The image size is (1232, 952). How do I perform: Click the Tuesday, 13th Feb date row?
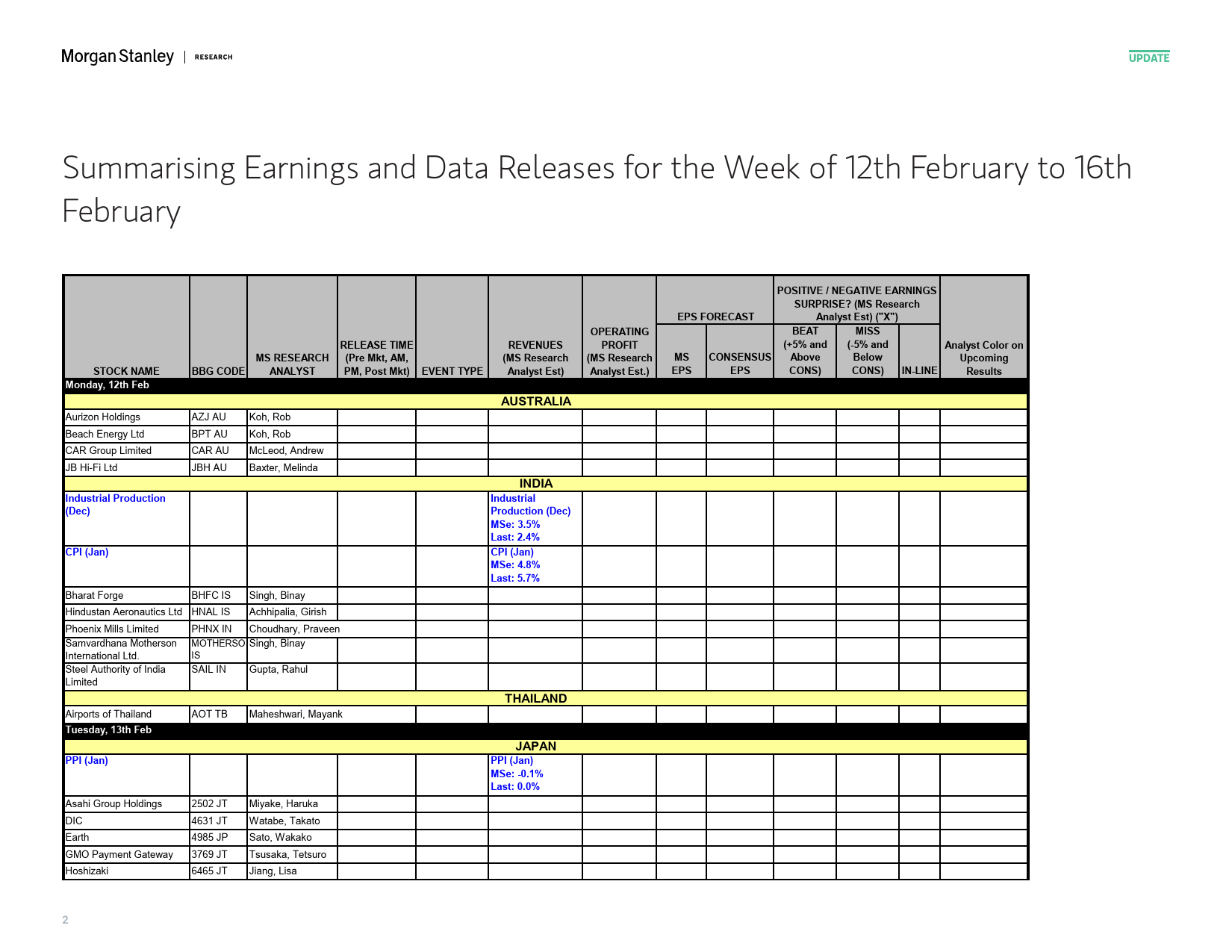545,730
